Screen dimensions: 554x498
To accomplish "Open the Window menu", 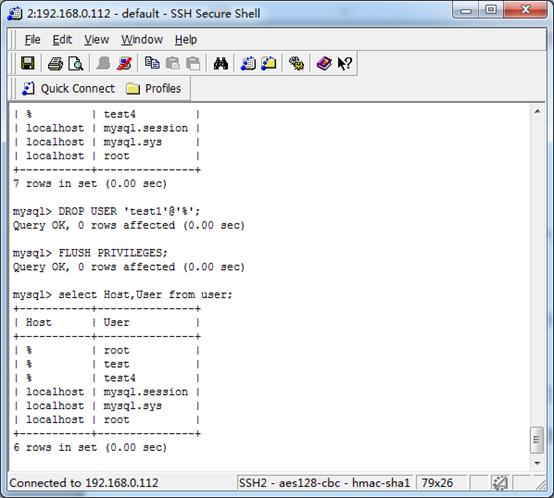I will [142, 40].
